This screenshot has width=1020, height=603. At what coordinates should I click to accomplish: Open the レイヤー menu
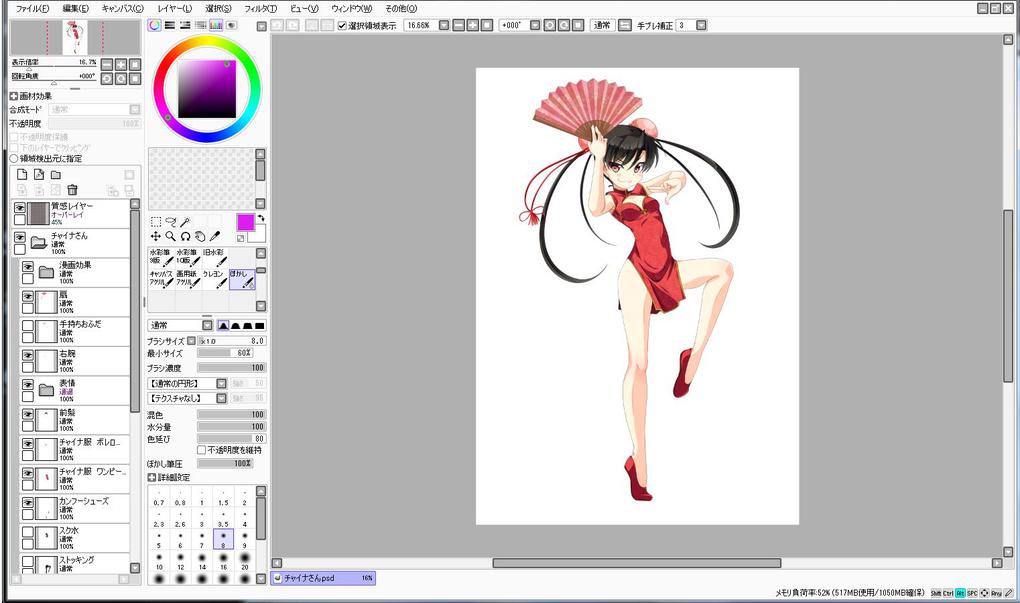coord(175,8)
